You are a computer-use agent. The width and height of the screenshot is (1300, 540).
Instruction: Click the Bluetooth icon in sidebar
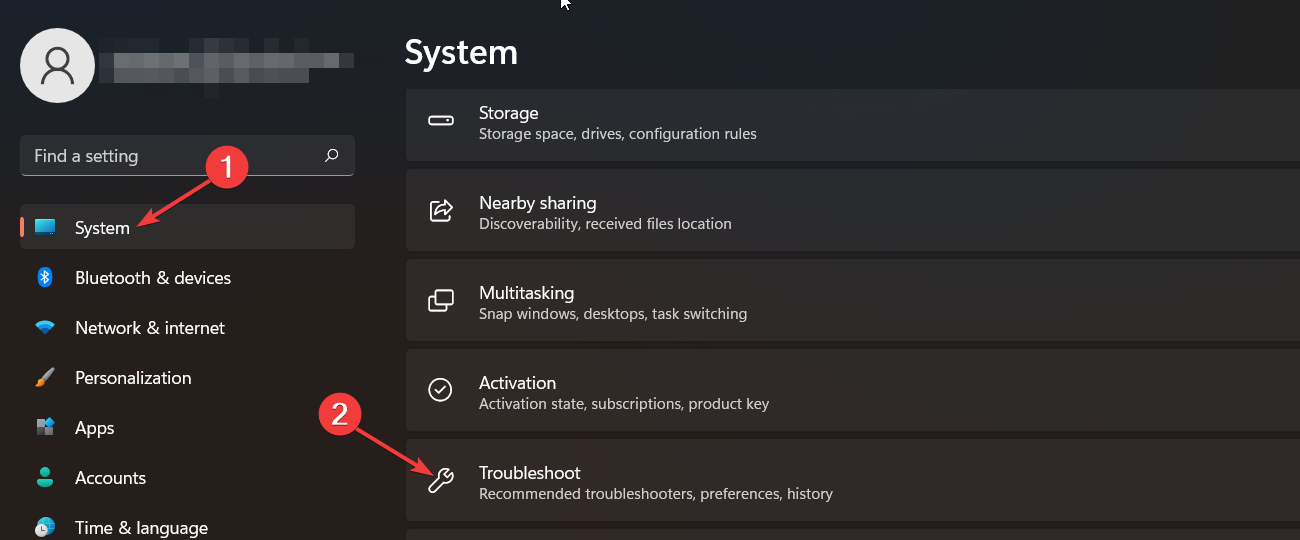[45, 278]
